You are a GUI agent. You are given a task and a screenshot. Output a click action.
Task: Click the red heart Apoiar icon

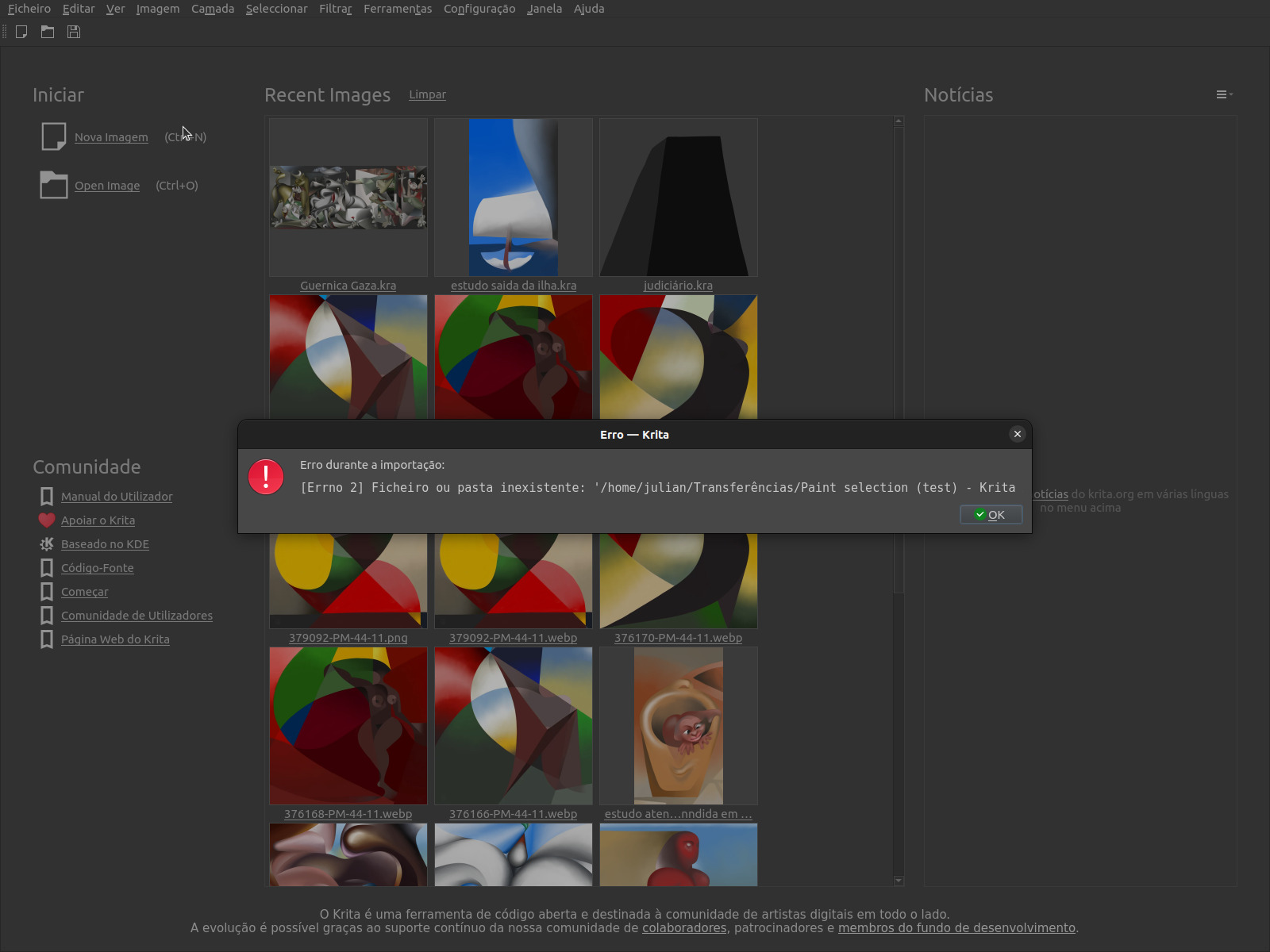click(x=47, y=520)
